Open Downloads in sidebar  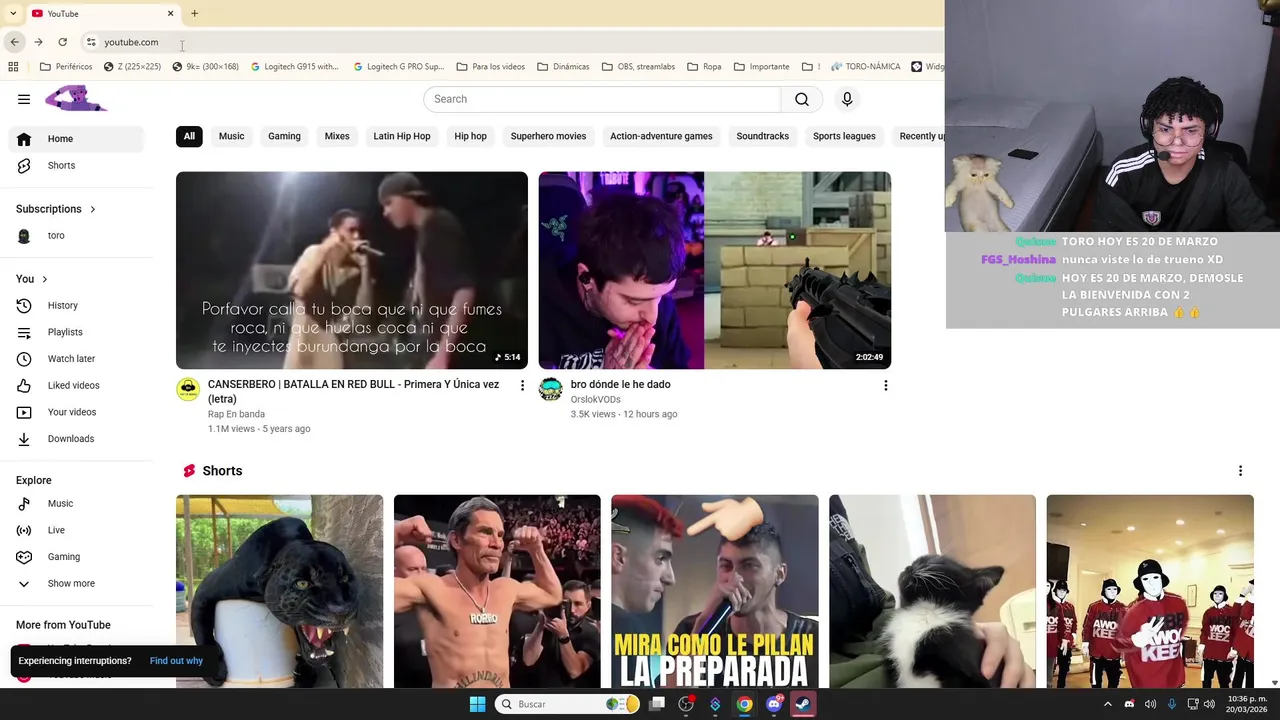click(x=76, y=438)
